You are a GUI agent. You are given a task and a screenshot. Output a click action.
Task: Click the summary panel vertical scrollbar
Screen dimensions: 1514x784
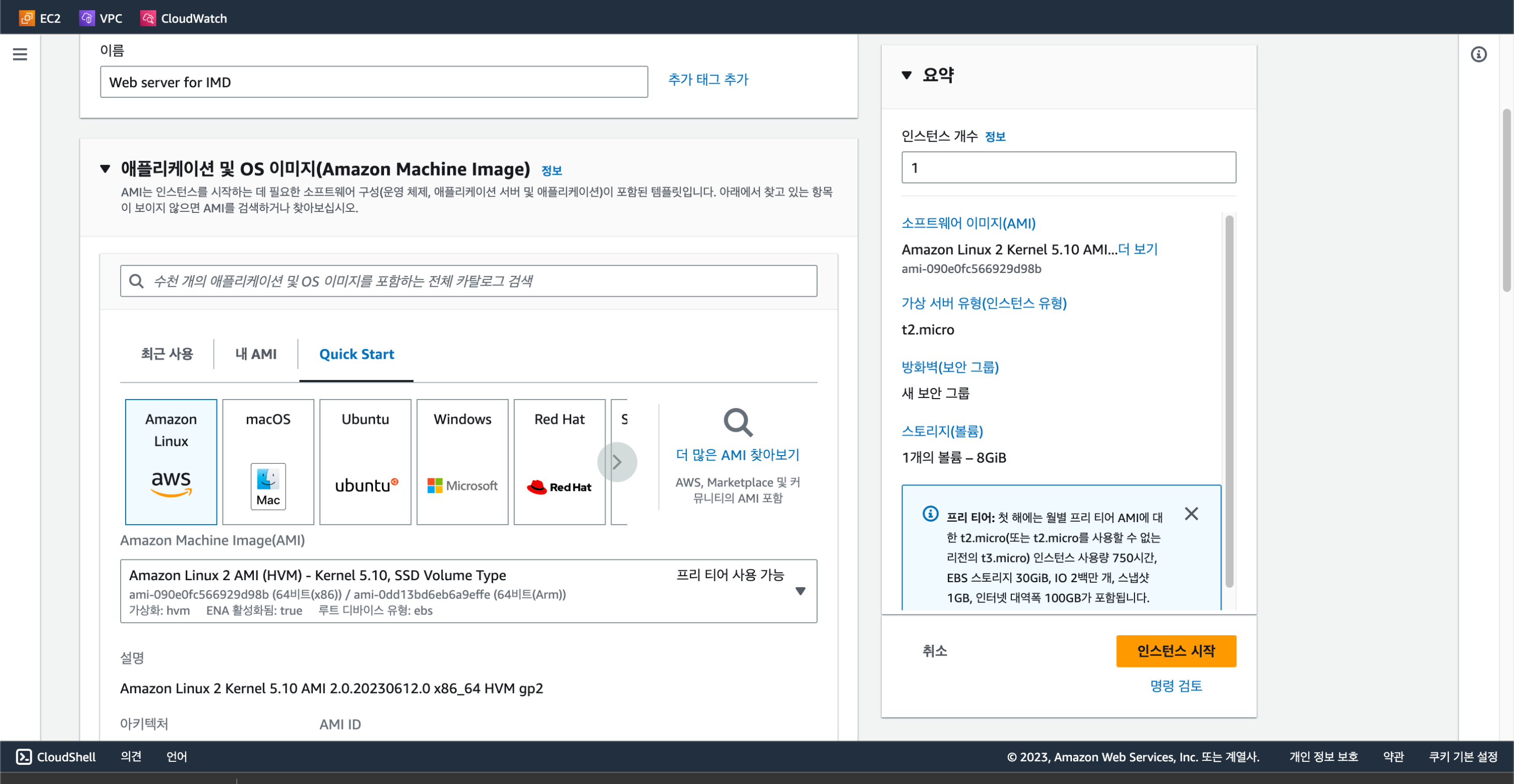pos(1229,400)
